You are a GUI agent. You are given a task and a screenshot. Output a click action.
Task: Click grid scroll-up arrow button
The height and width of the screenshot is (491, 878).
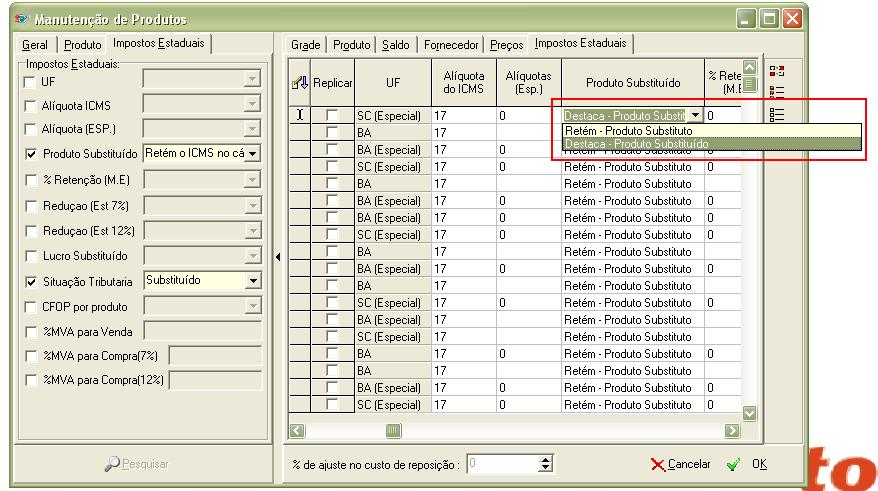(x=749, y=68)
